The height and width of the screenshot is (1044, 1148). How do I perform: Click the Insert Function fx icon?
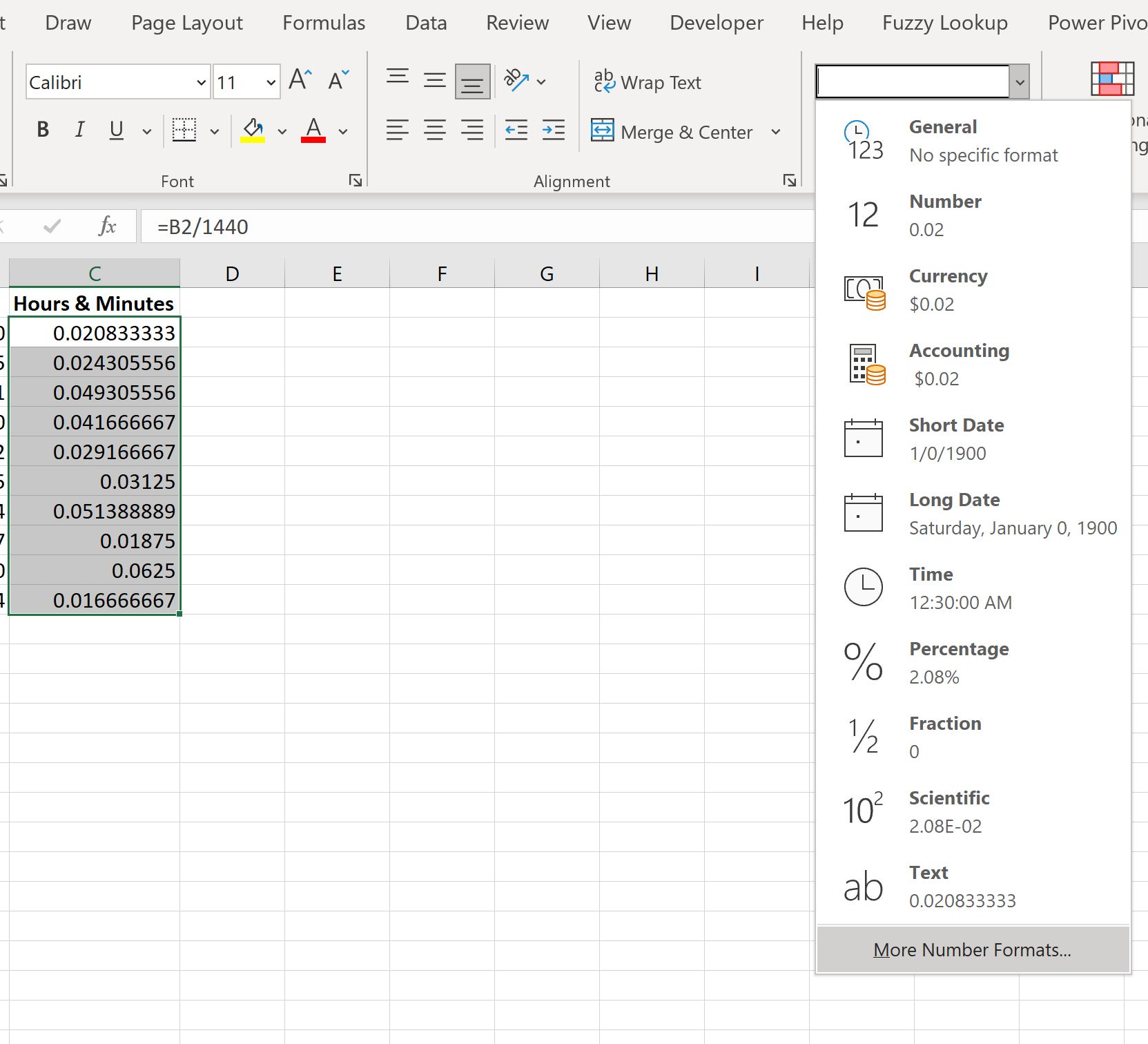[x=107, y=226]
